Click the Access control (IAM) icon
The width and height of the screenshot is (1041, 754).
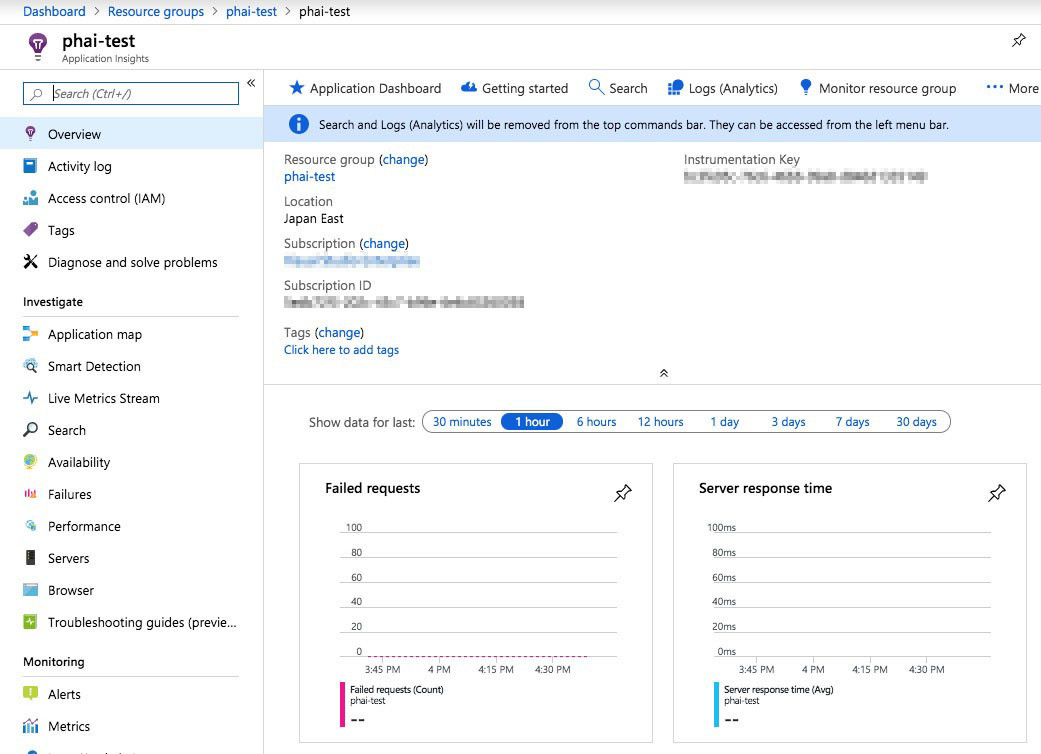tap(30, 198)
